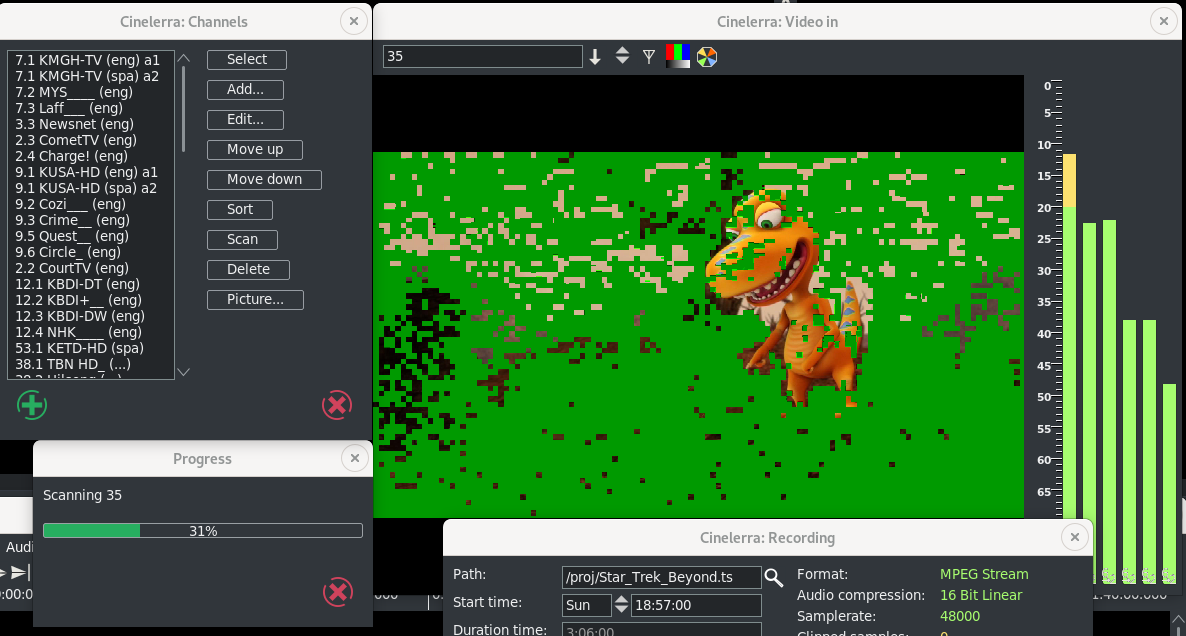Click the scanning progress bar
Image resolution: width=1186 pixels, height=636 pixels.
point(202,531)
